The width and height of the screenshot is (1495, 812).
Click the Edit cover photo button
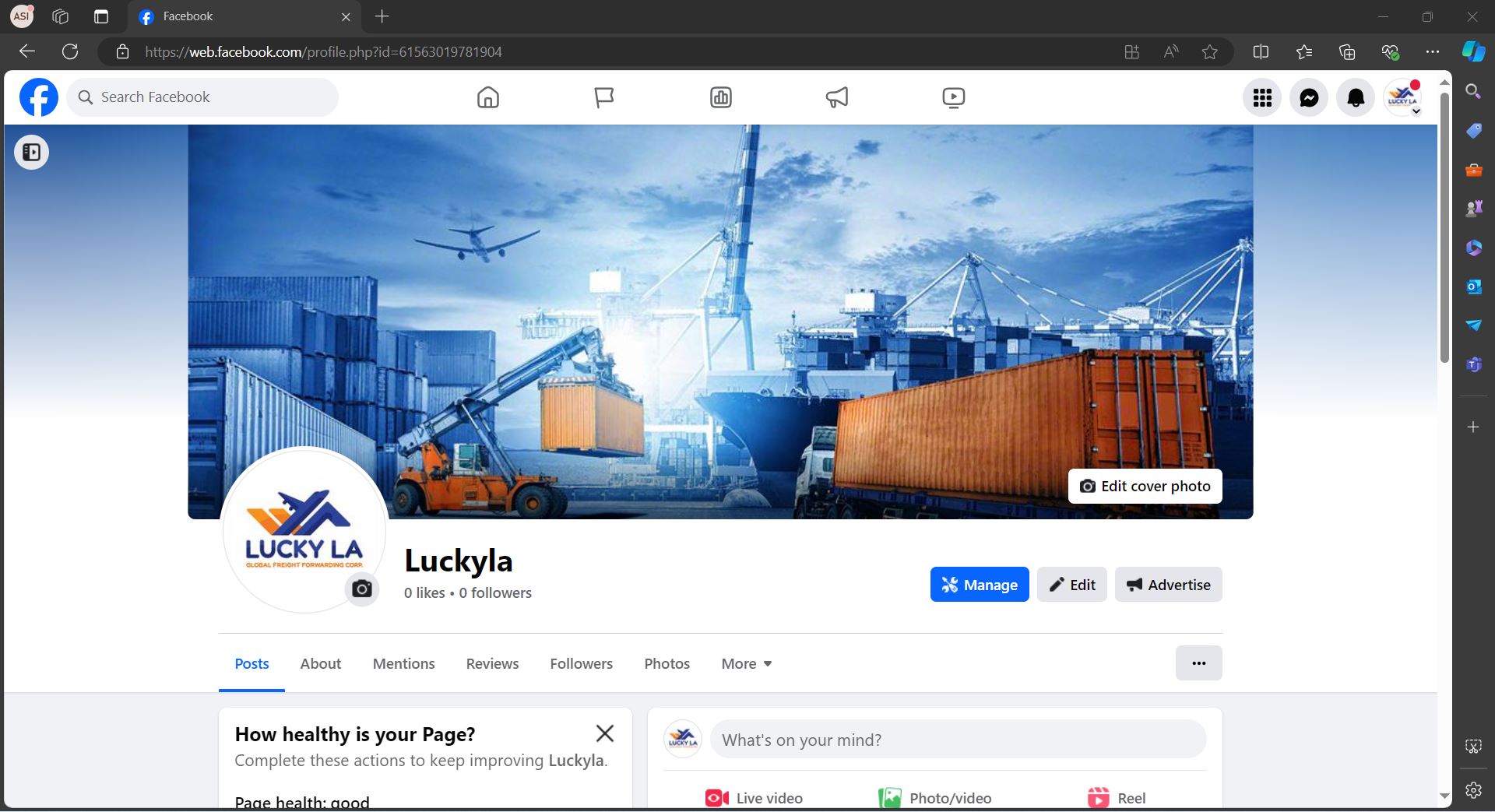click(1145, 486)
